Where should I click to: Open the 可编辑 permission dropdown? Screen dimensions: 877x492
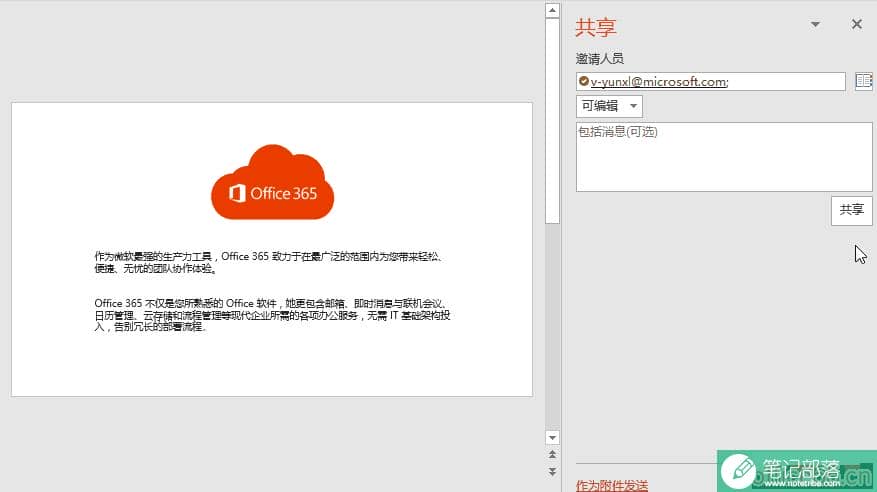click(x=609, y=106)
